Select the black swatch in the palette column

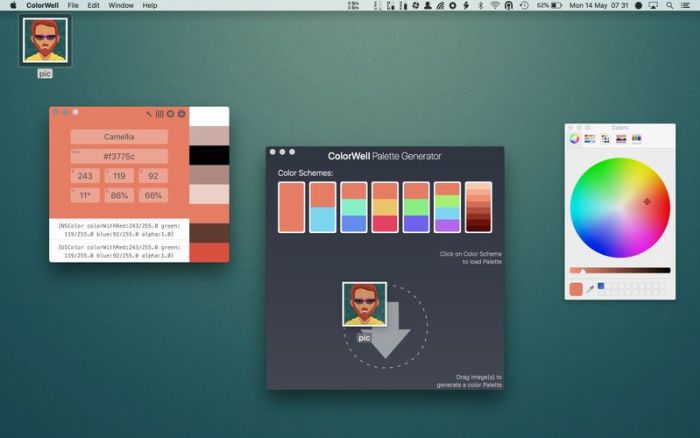(209, 155)
